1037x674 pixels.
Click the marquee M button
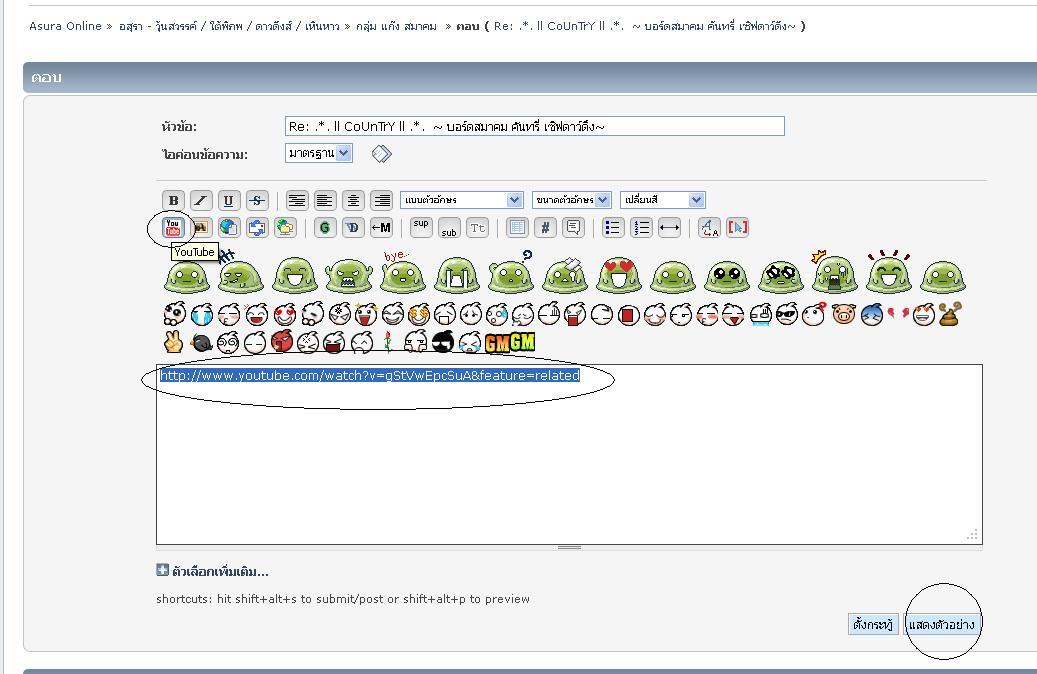pyautogui.click(x=381, y=228)
